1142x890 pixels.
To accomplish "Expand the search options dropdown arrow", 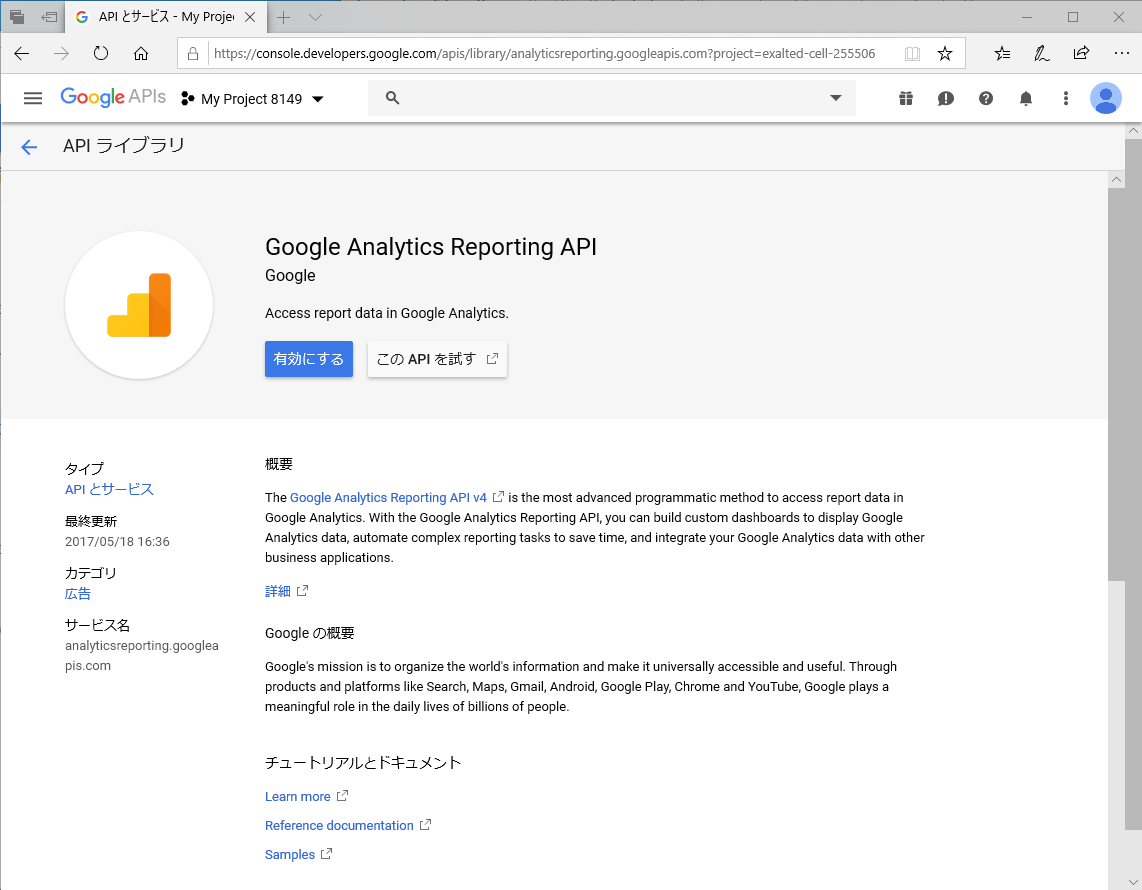I will click(x=835, y=98).
